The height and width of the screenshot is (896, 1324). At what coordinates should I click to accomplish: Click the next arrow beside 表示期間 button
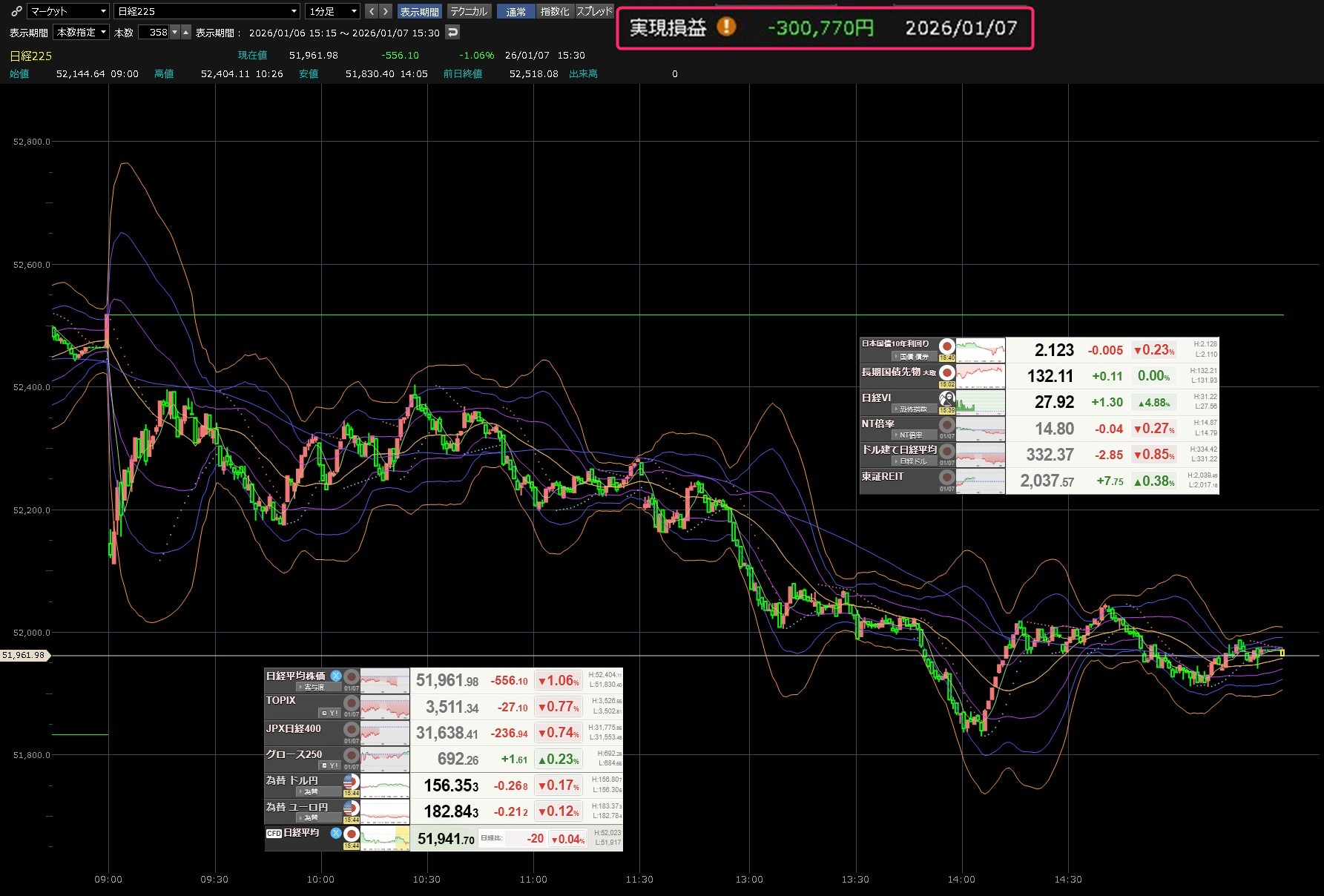pyautogui.click(x=385, y=11)
